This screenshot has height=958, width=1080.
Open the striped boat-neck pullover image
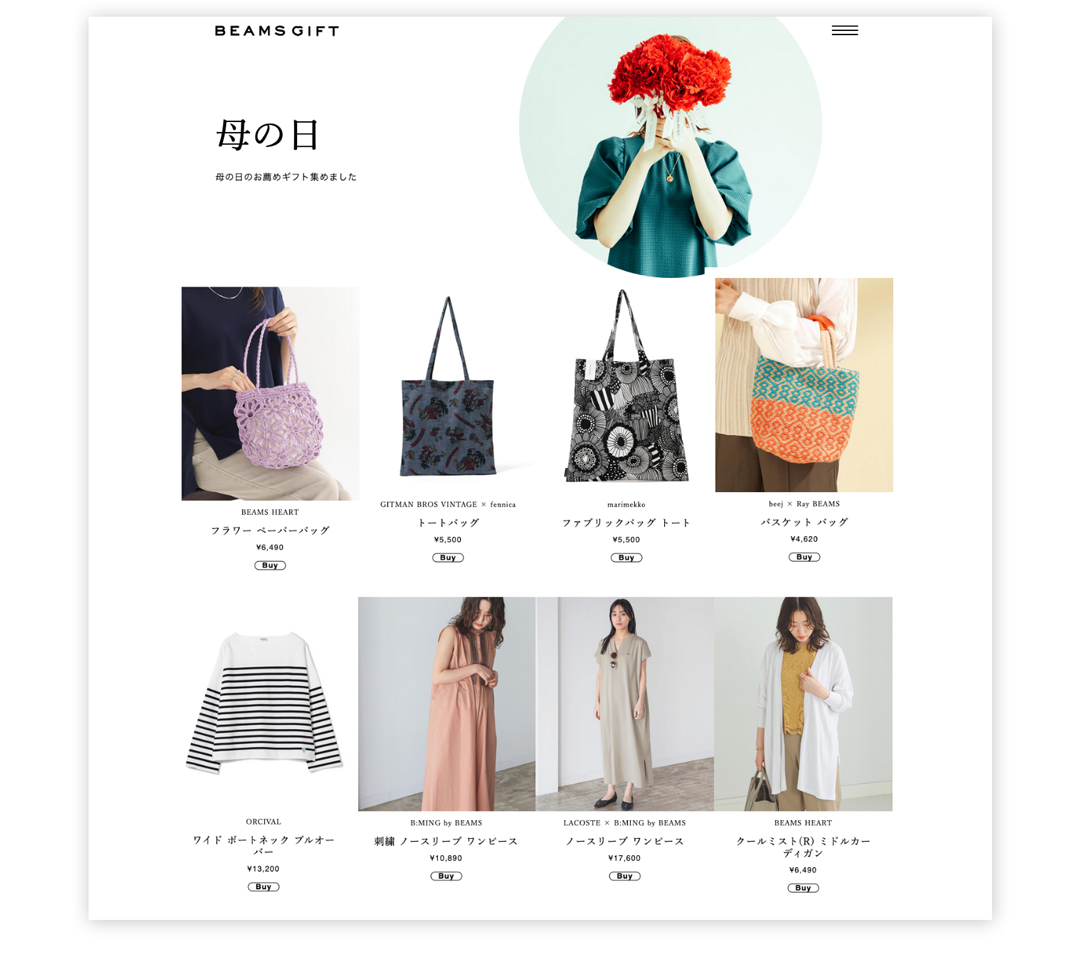pyautogui.click(x=264, y=702)
